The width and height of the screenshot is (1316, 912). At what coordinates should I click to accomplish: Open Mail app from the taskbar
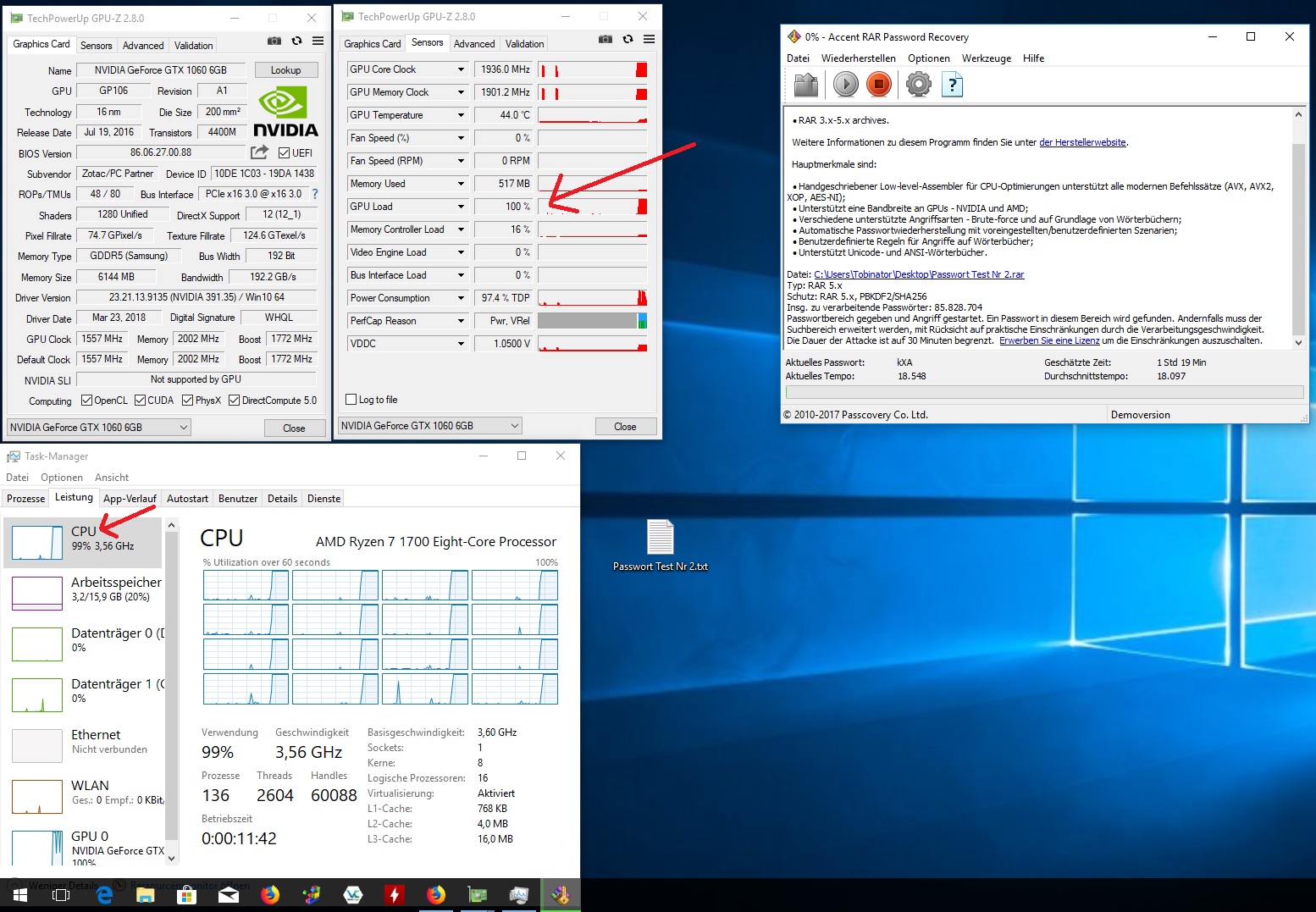point(229,894)
